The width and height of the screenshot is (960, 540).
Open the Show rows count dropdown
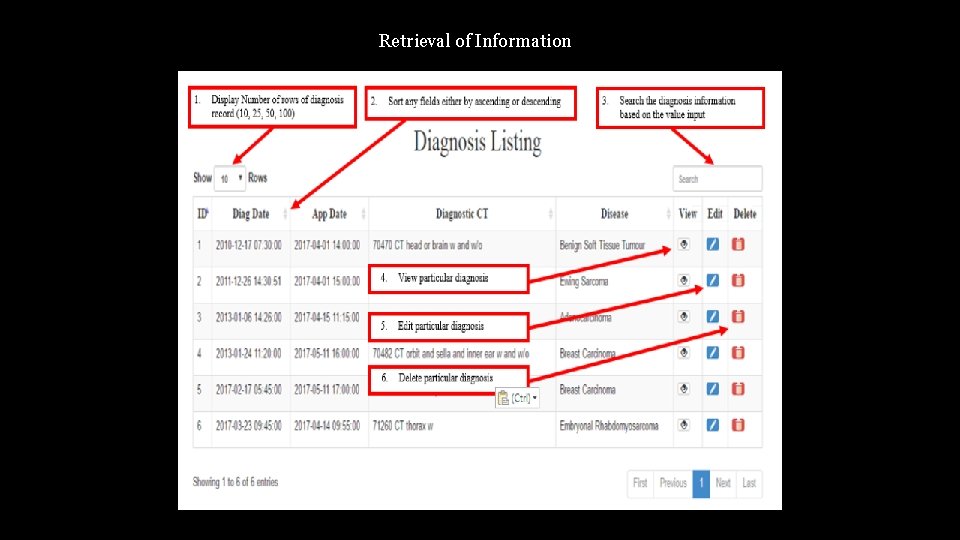coord(230,178)
